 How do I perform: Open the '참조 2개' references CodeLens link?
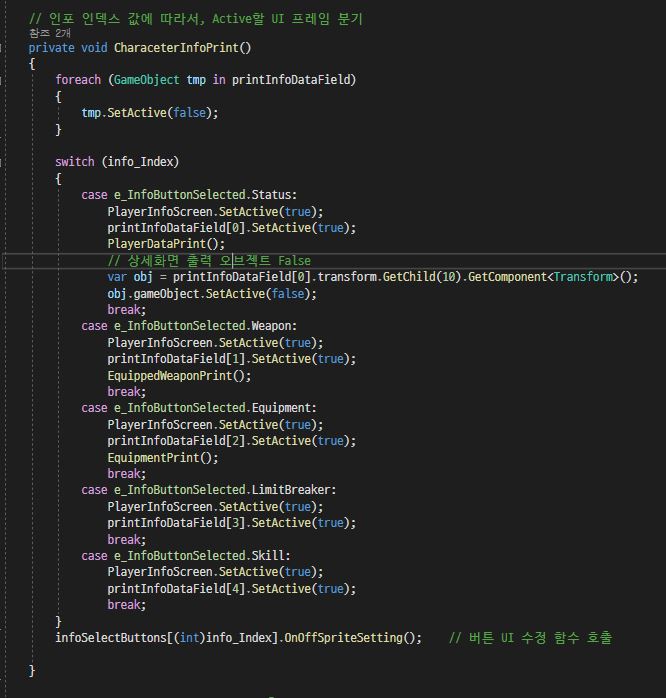[x=50, y=33]
